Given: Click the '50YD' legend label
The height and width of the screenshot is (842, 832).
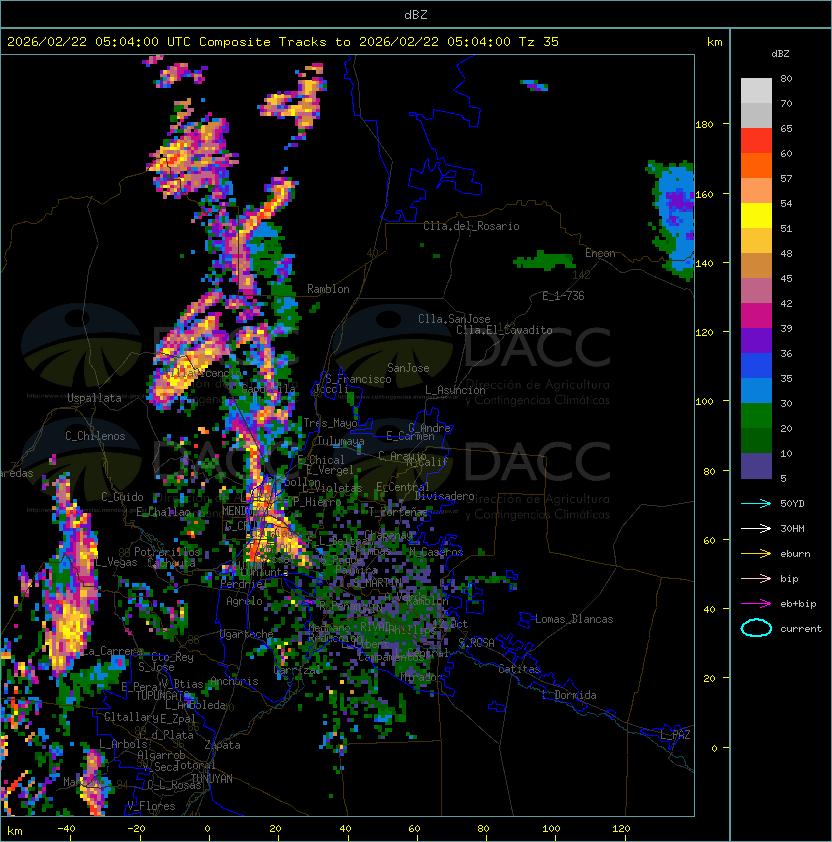Looking at the screenshot, I should click(x=792, y=503).
